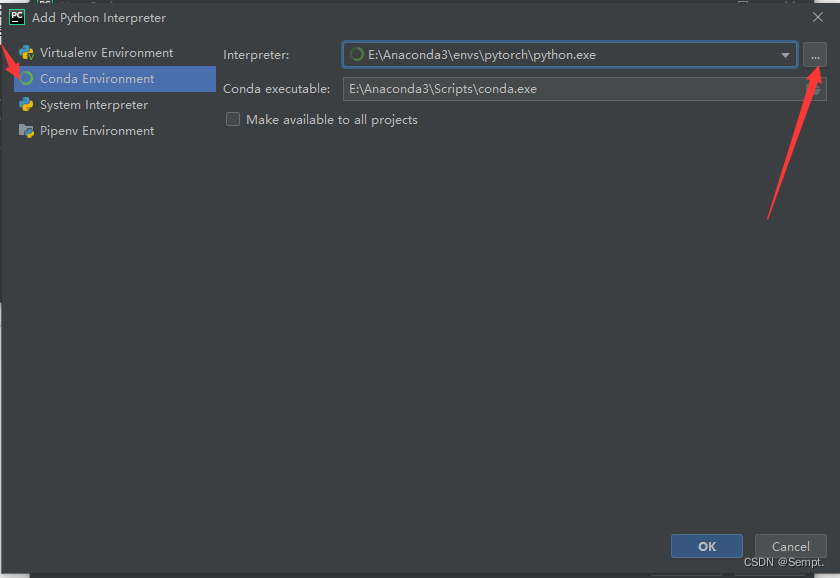Select Conda Environment option
The image size is (840, 578).
click(x=115, y=79)
